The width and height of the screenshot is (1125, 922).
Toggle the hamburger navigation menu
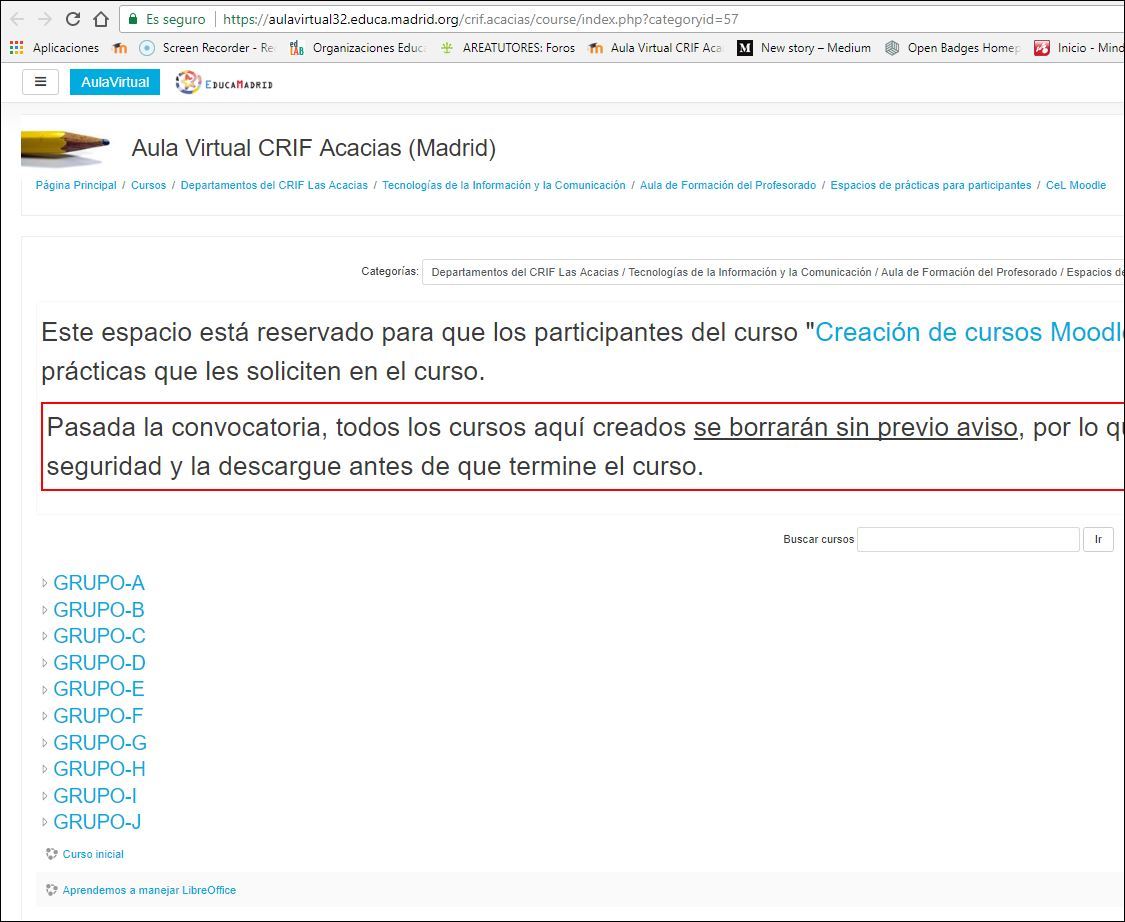(x=40, y=82)
